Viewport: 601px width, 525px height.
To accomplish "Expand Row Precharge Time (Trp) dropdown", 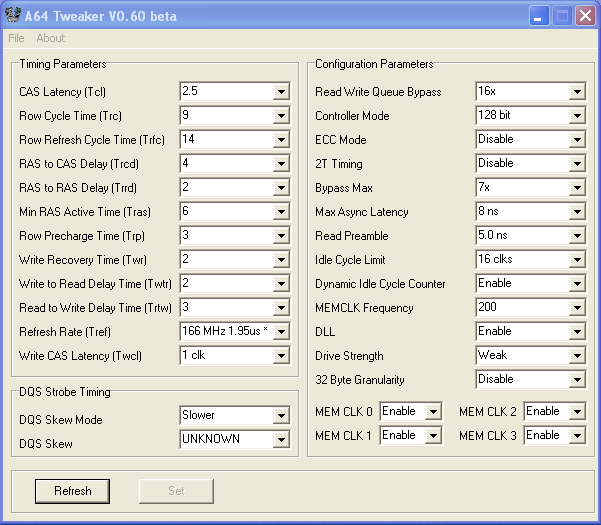I will (281, 235).
